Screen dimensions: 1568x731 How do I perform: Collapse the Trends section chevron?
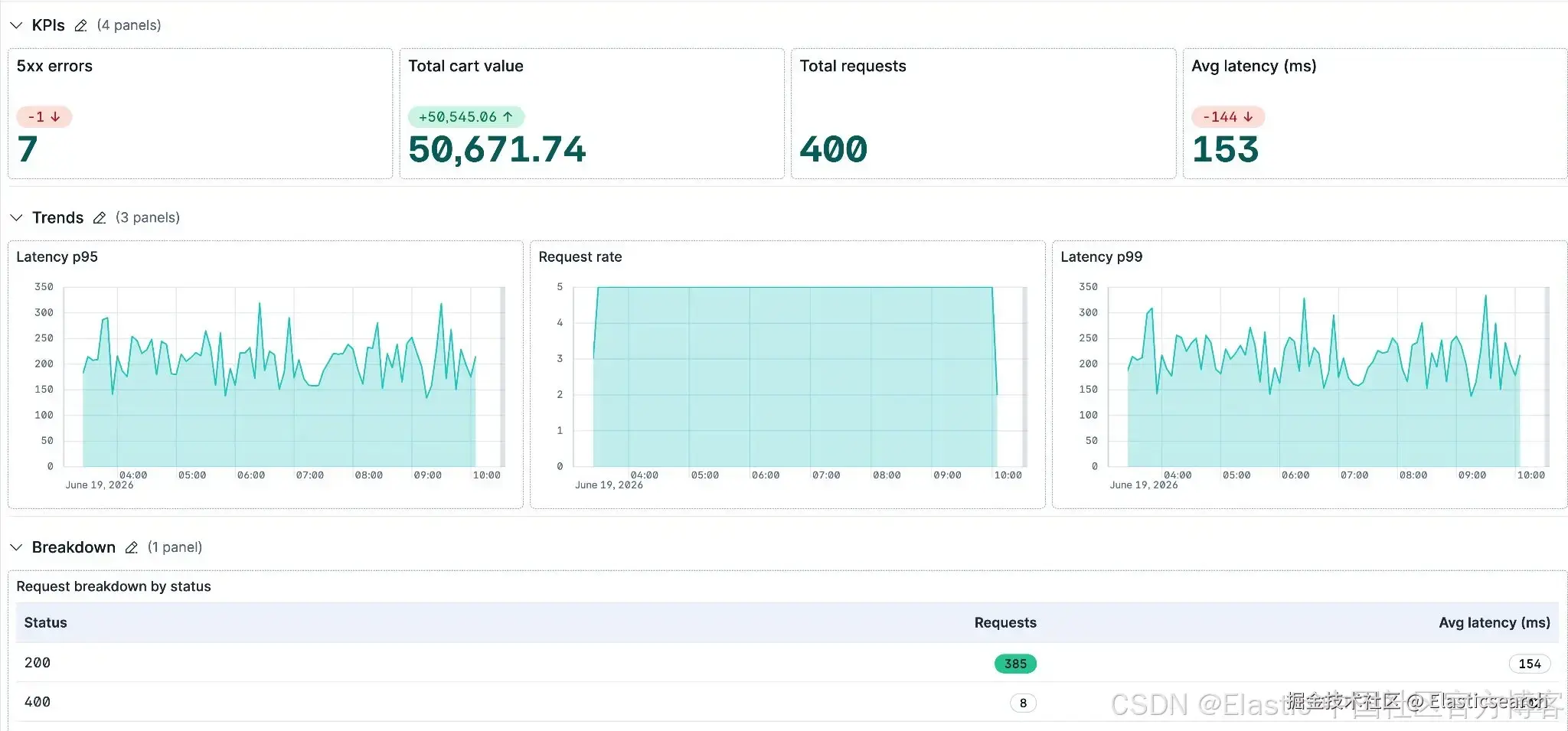coord(16,218)
